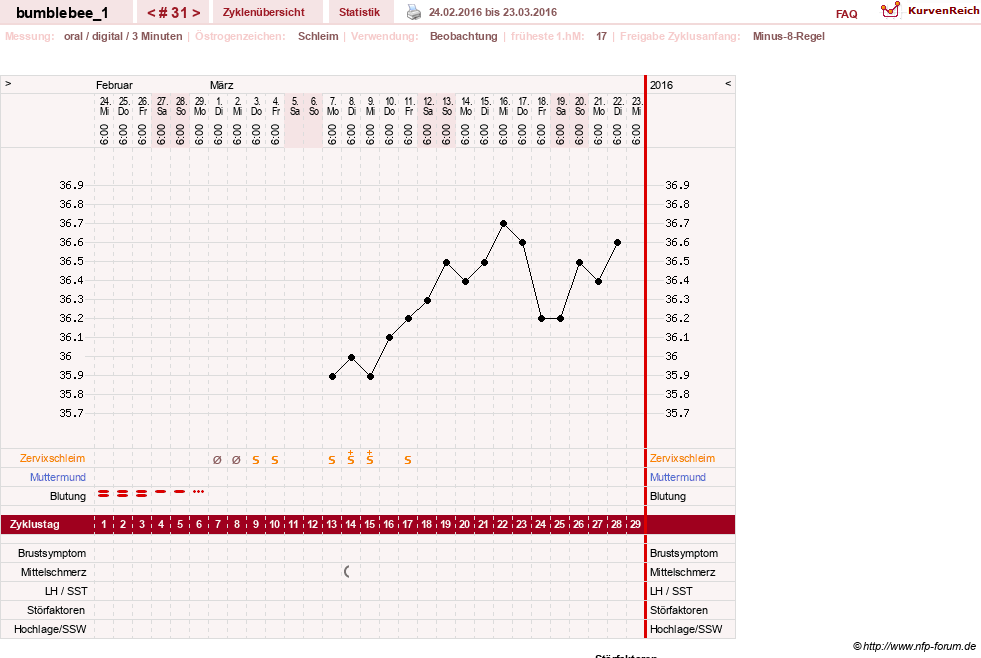Viewport: 981px width, 658px height.
Task: Click the left Brustsymptom row label
Action: (x=52, y=553)
